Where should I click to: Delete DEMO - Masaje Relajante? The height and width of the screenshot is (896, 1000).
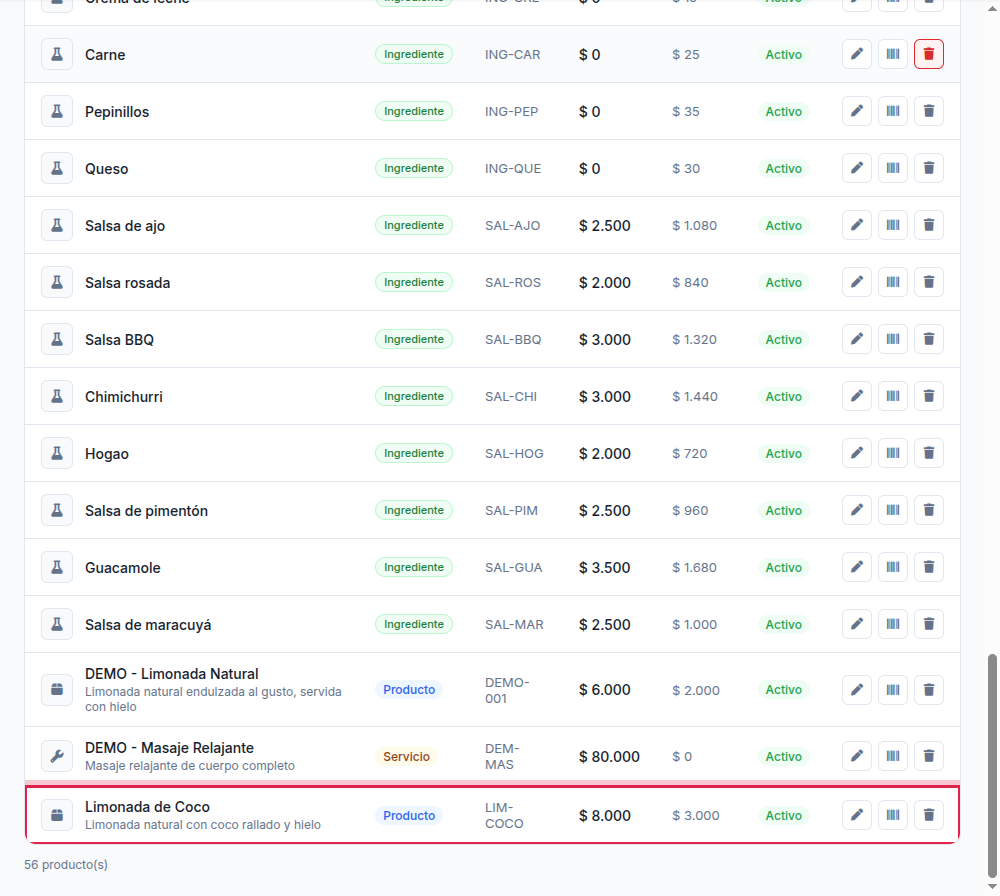[929, 756]
